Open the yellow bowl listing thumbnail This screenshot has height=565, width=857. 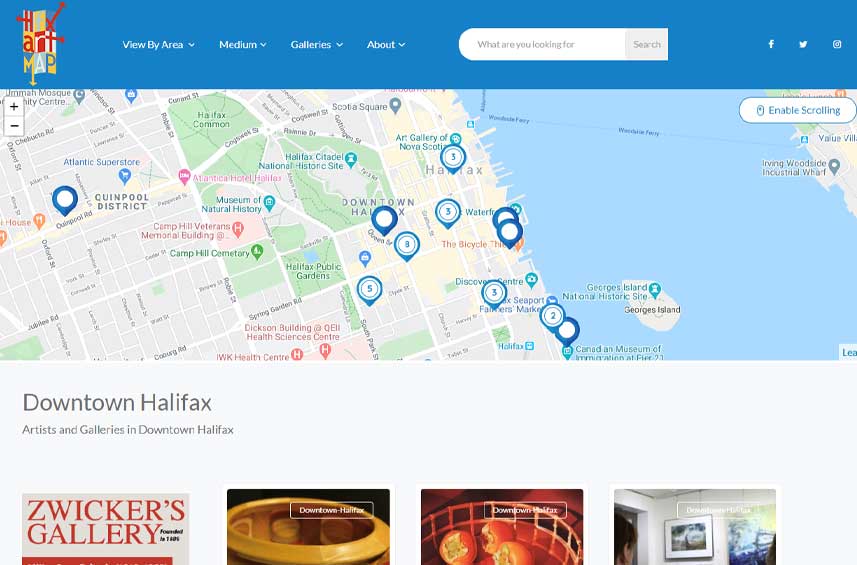(308, 527)
